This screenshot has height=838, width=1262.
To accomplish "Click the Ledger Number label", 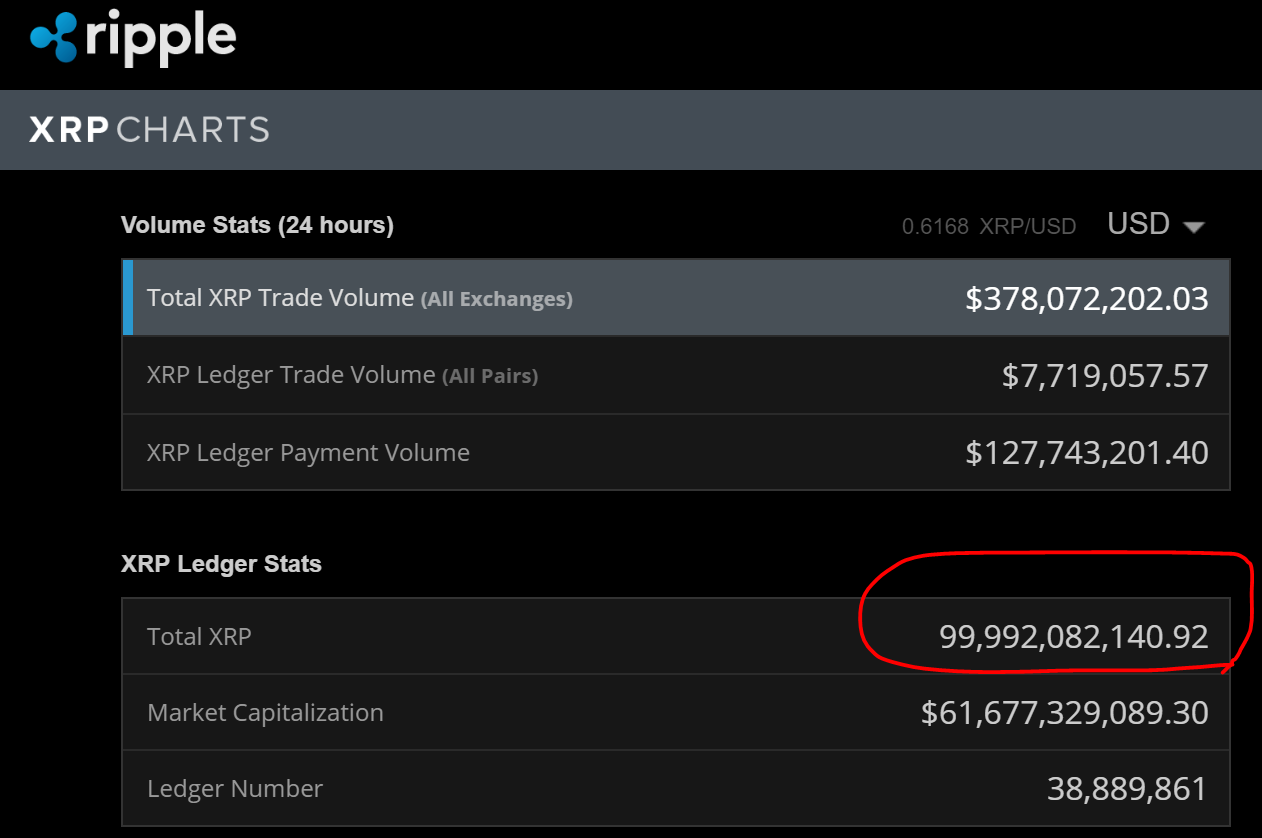I will click(235, 789).
